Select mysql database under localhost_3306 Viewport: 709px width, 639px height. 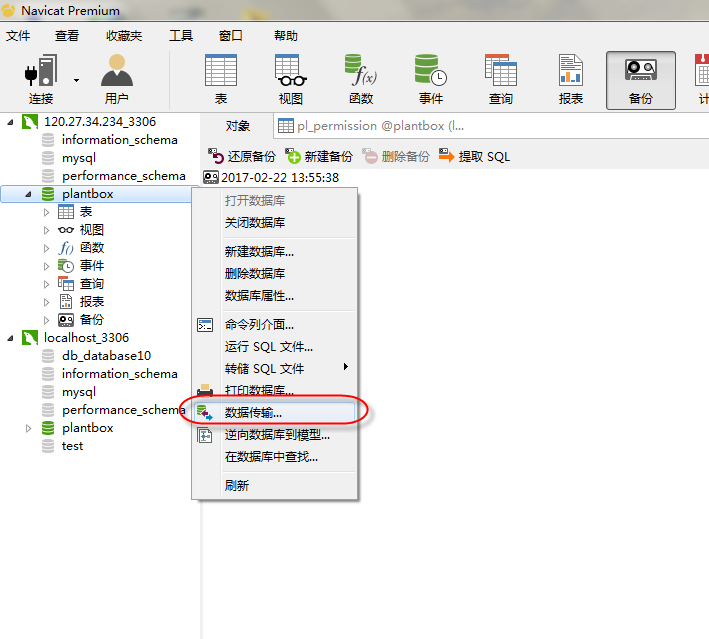pos(79,392)
